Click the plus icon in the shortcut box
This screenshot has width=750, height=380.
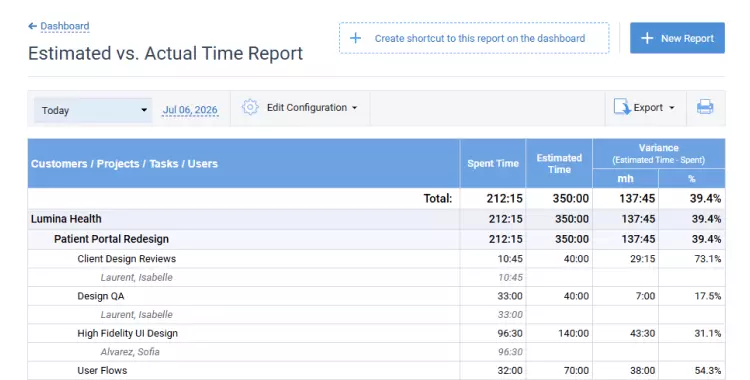(x=355, y=38)
